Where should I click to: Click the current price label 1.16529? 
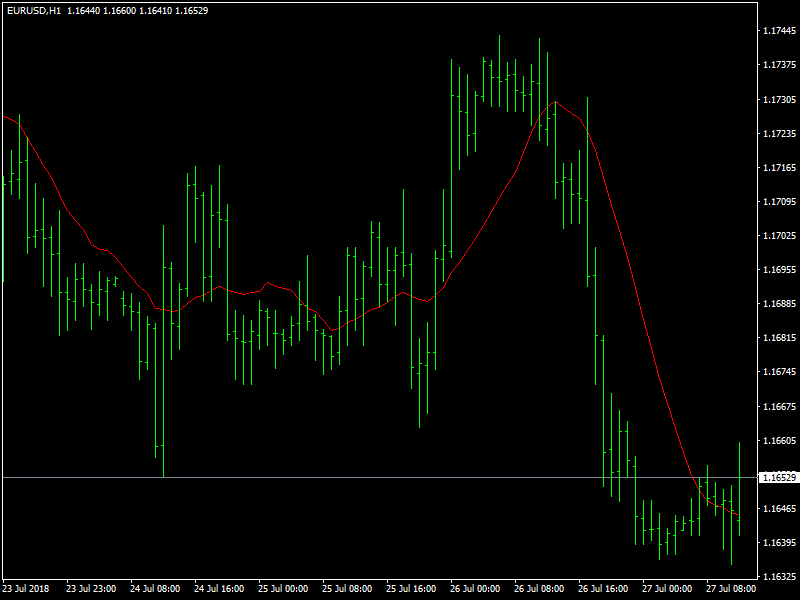pyautogui.click(x=779, y=478)
